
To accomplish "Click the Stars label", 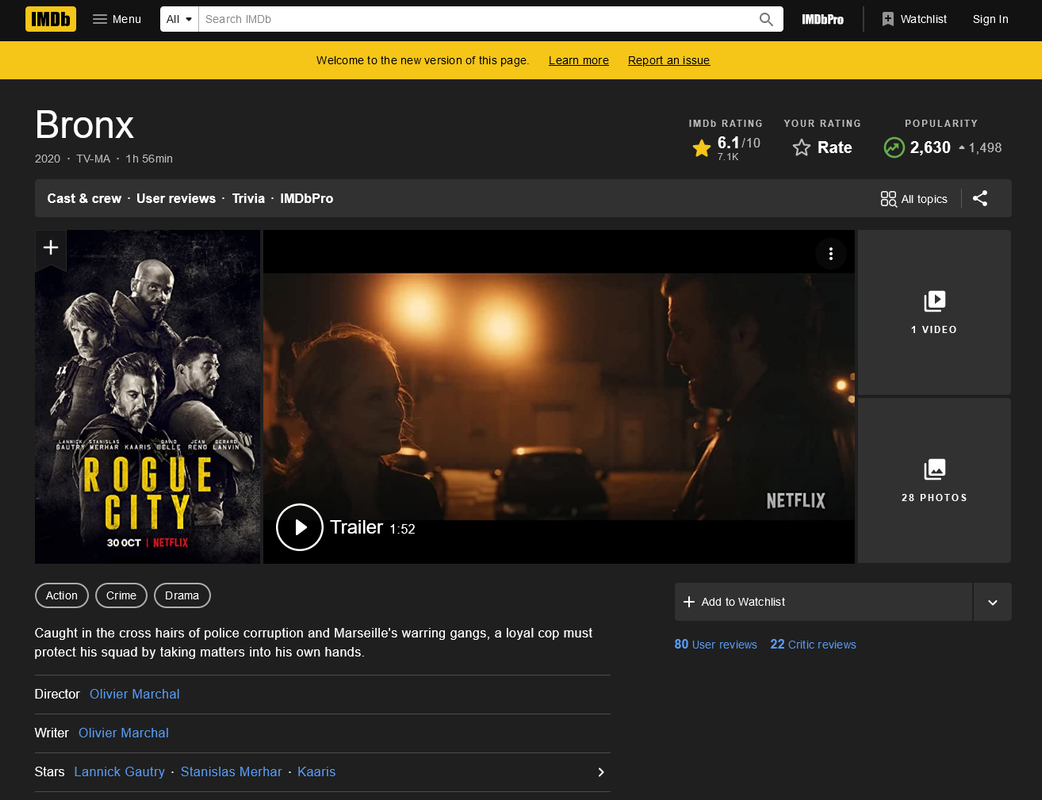I will [x=49, y=772].
